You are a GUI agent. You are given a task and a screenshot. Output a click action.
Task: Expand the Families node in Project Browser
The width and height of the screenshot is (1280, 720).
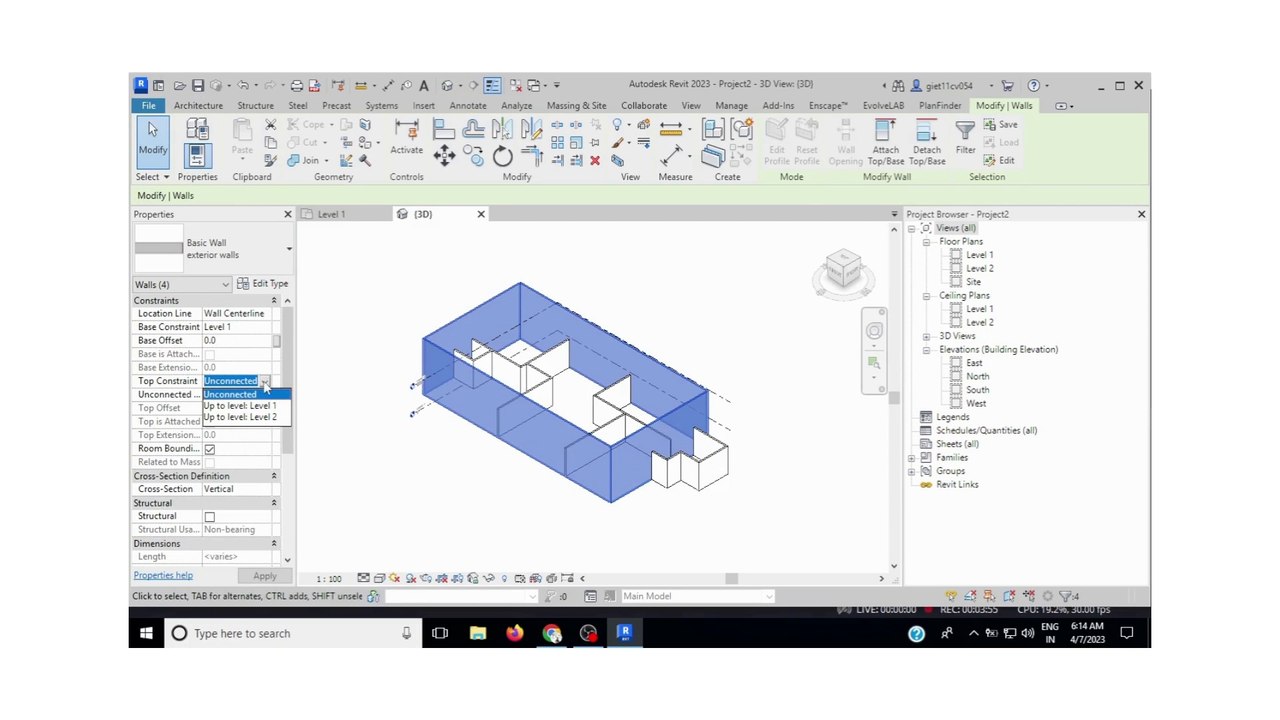click(912, 458)
